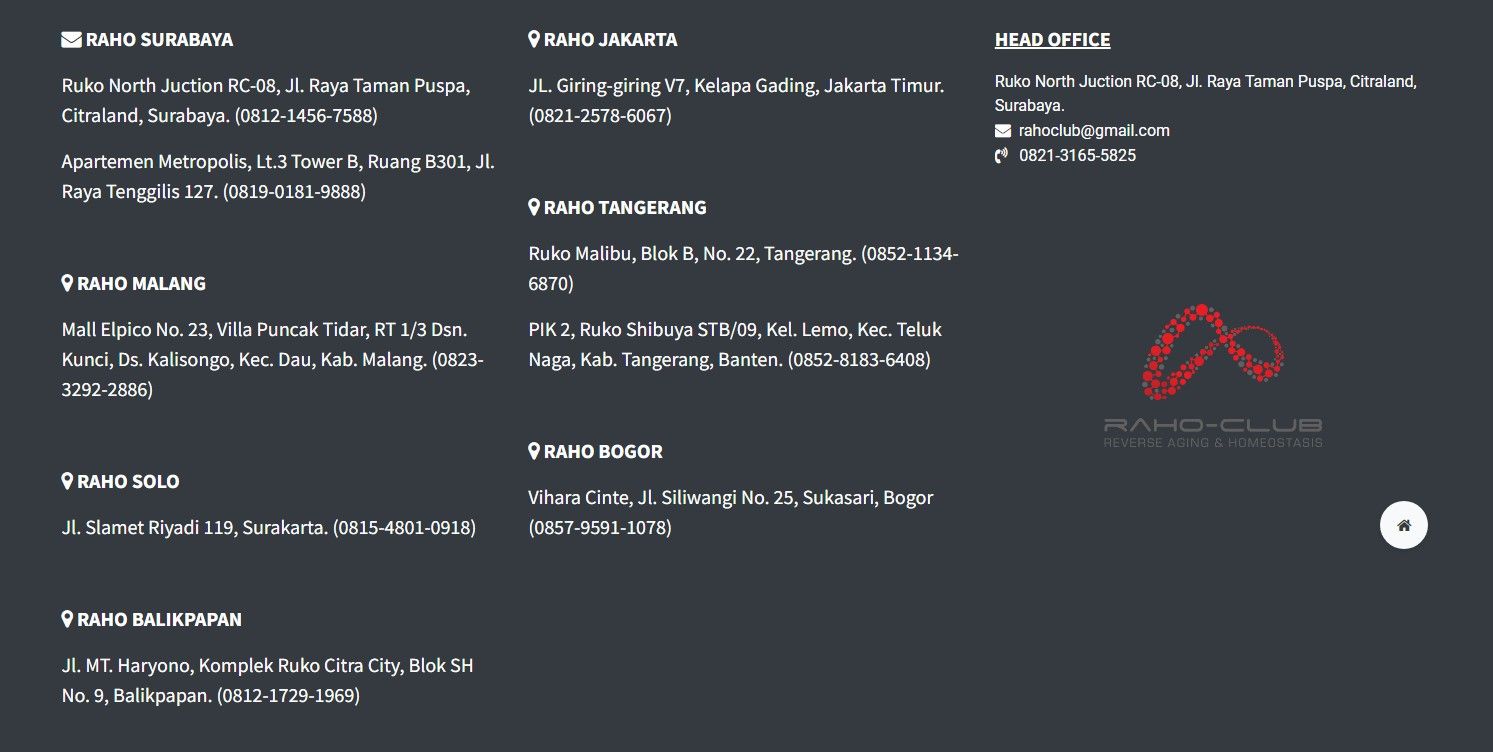
Task: Click the round home button
Action: (x=1404, y=525)
